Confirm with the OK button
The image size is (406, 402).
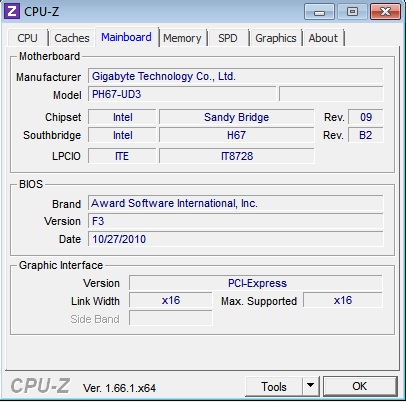click(x=360, y=386)
